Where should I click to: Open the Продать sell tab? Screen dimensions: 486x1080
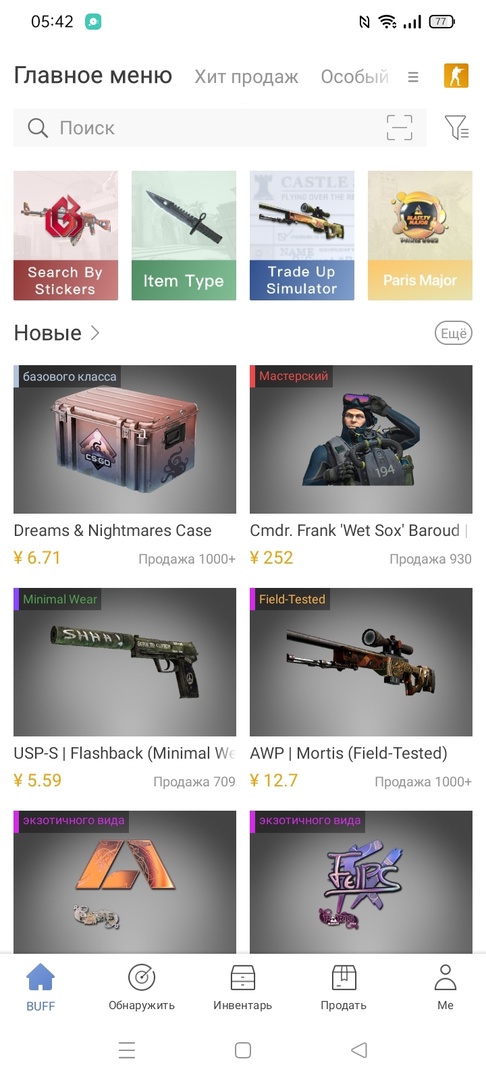(x=344, y=986)
